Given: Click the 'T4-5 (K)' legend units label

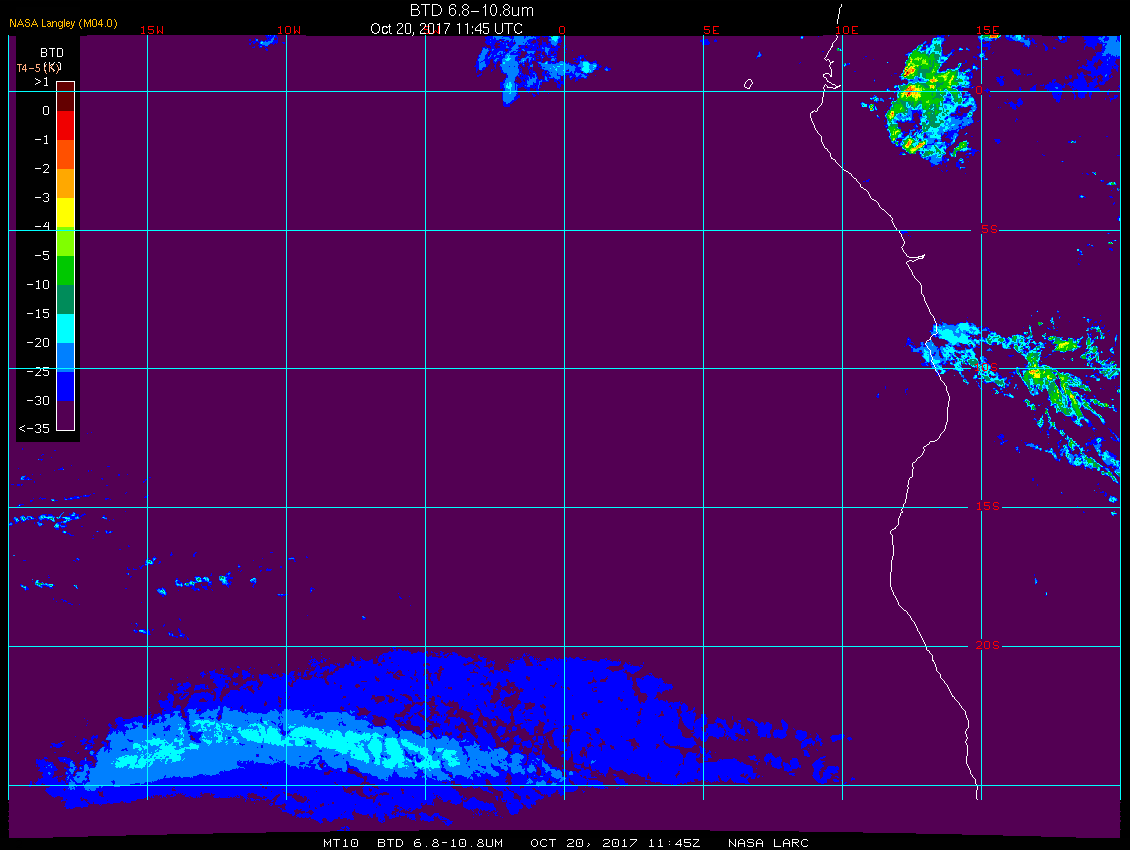Looking at the screenshot, I should point(39,68).
